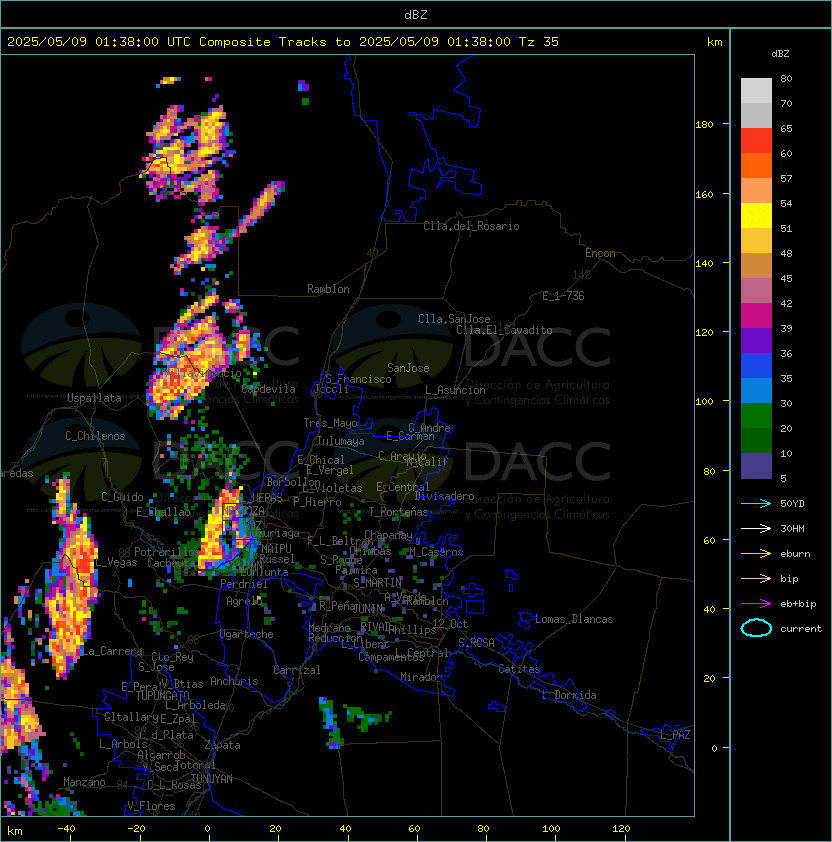Click the 35 dBZ blue color swatch

click(x=756, y=390)
